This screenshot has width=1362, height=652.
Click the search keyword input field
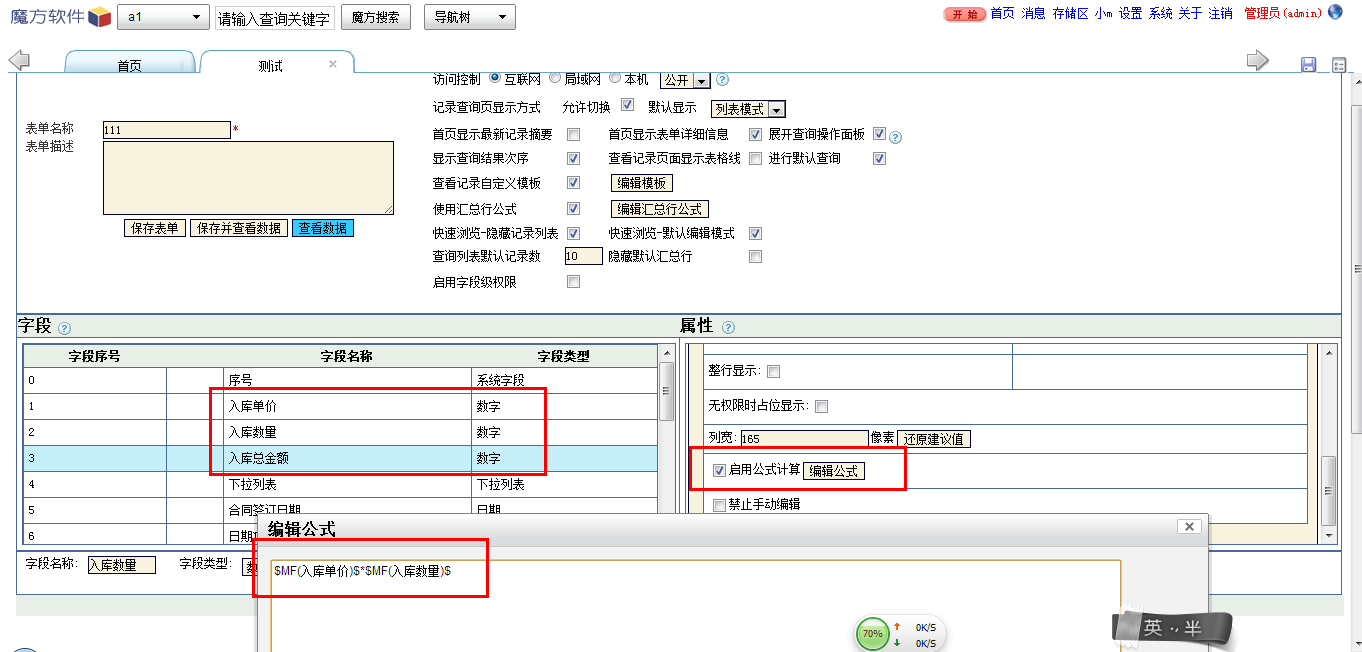tap(274, 18)
